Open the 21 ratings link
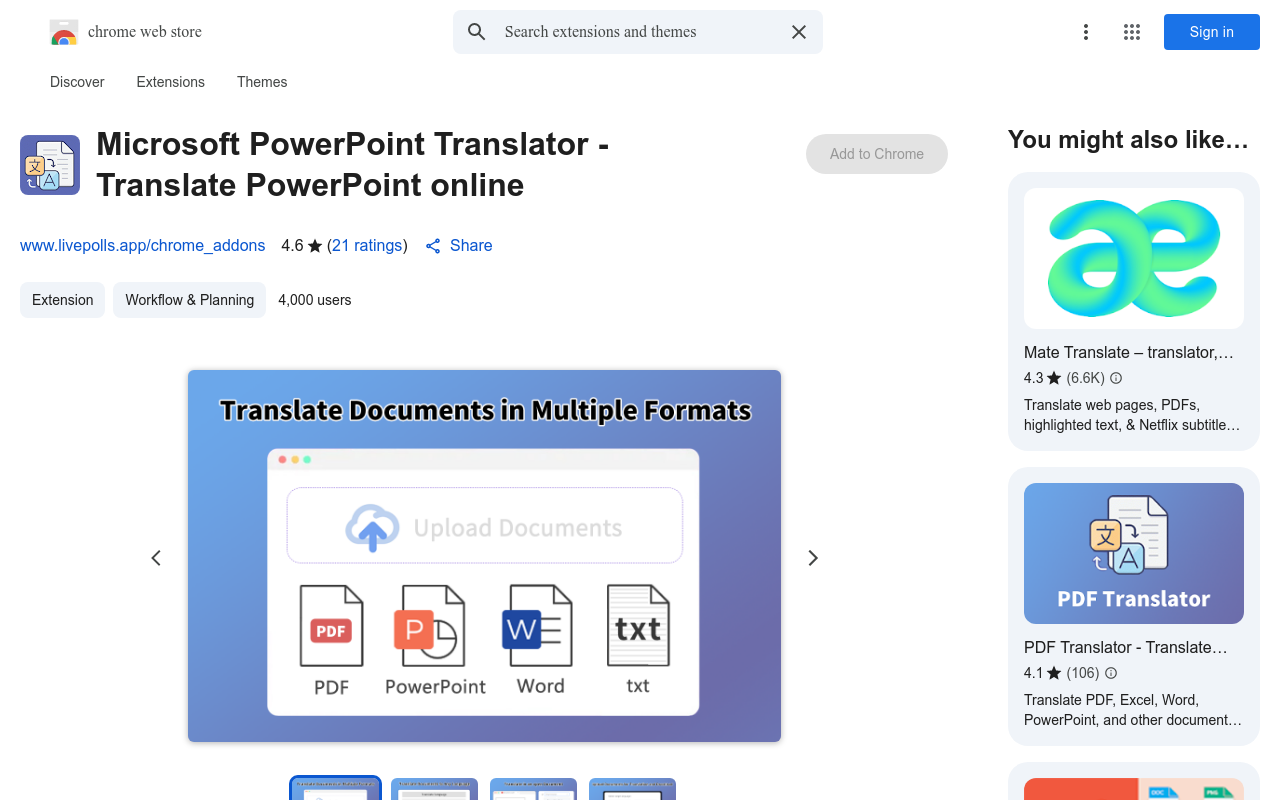 pyautogui.click(x=367, y=245)
